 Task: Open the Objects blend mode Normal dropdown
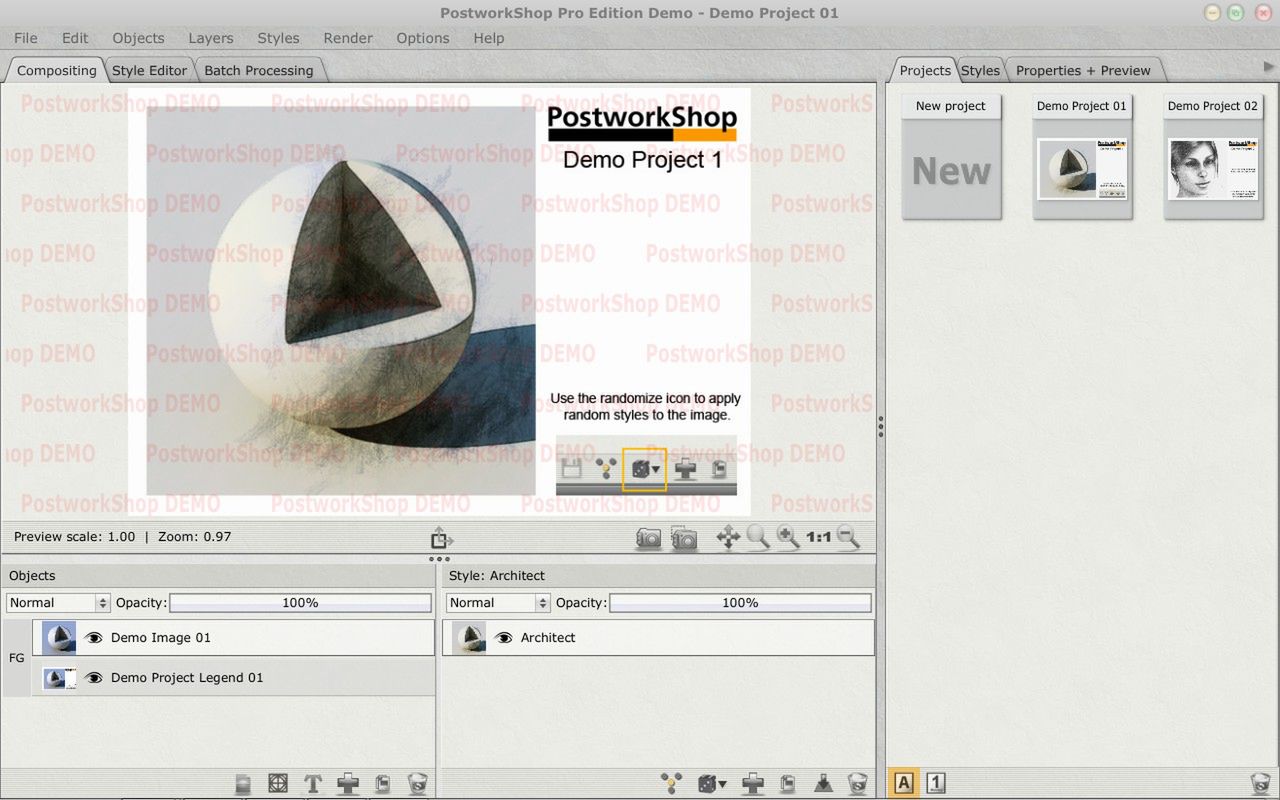pyautogui.click(x=58, y=603)
